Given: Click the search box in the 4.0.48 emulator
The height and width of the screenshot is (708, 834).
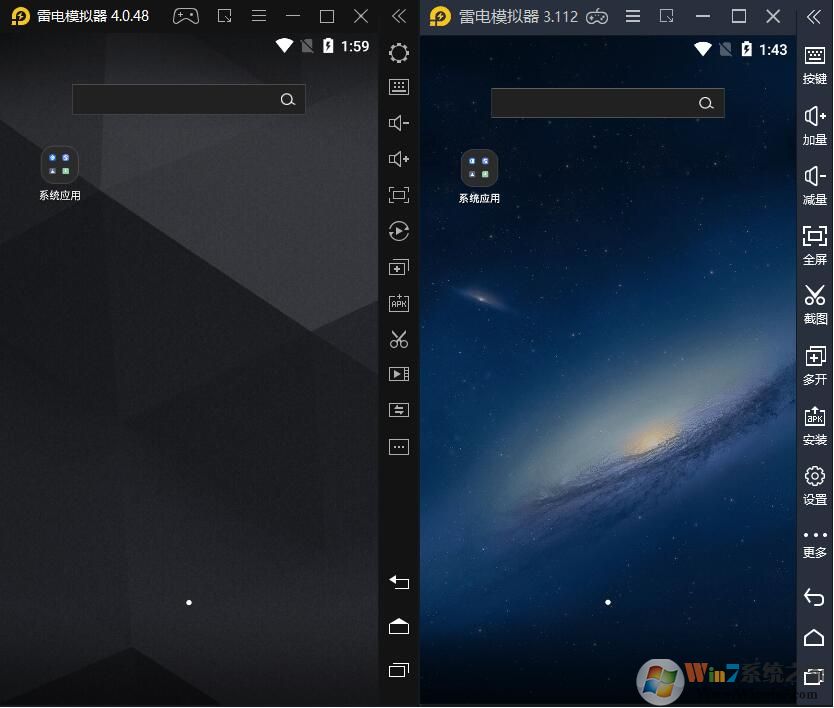Looking at the screenshot, I should pyautogui.click(x=175, y=99).
